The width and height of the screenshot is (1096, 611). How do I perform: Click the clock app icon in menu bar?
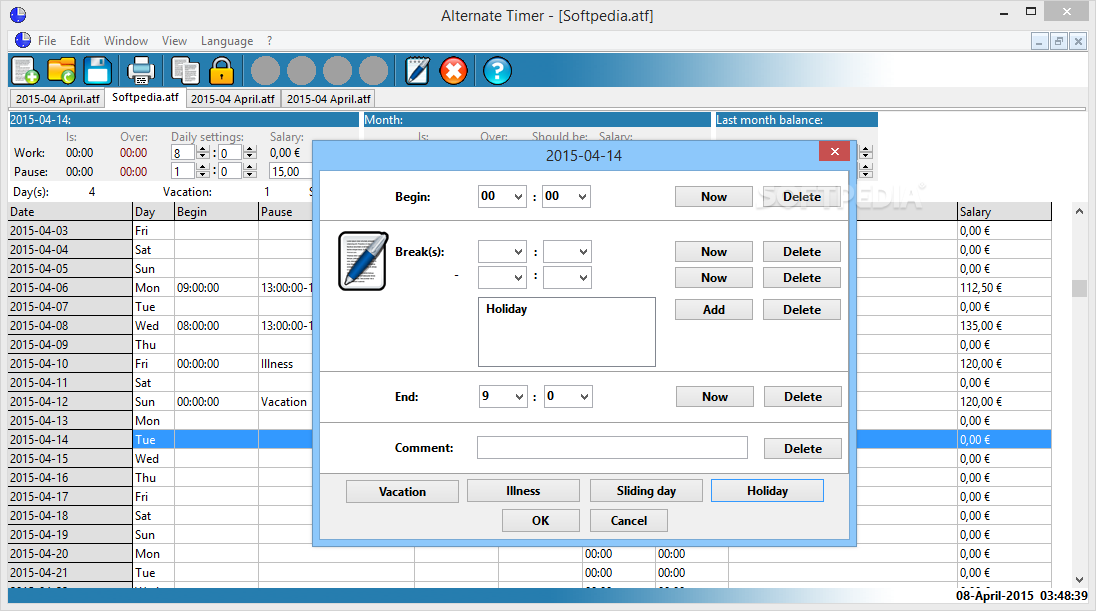click(23, 41)
